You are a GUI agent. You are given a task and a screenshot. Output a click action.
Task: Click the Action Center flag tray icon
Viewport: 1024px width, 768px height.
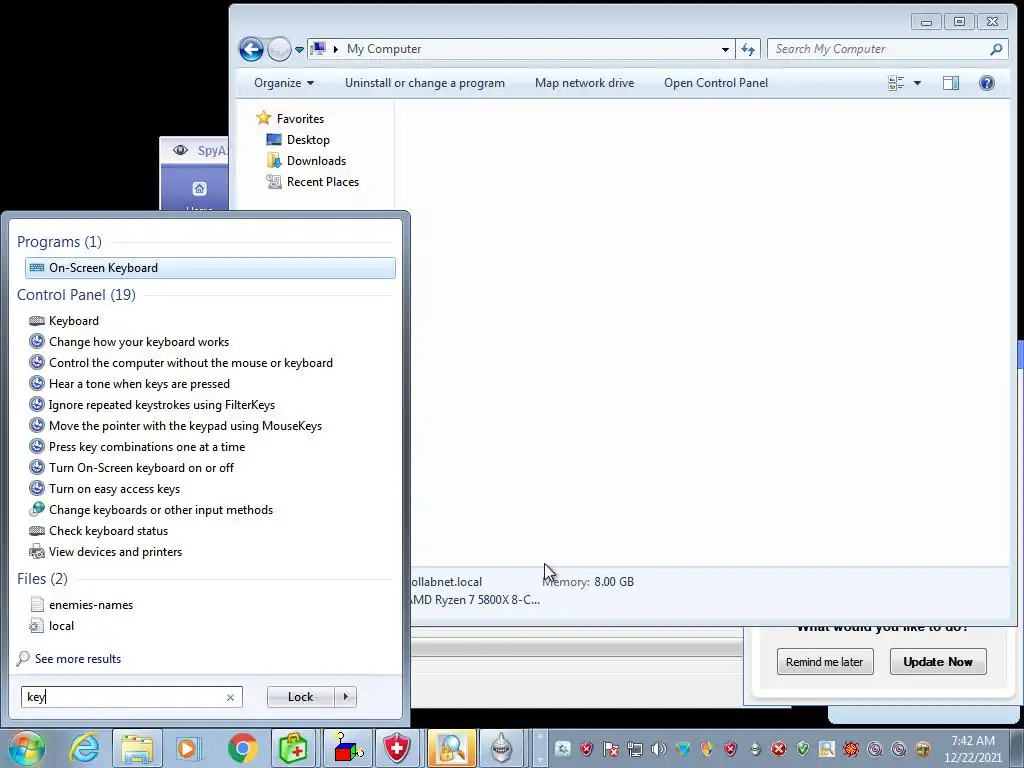tap(610, 749)
